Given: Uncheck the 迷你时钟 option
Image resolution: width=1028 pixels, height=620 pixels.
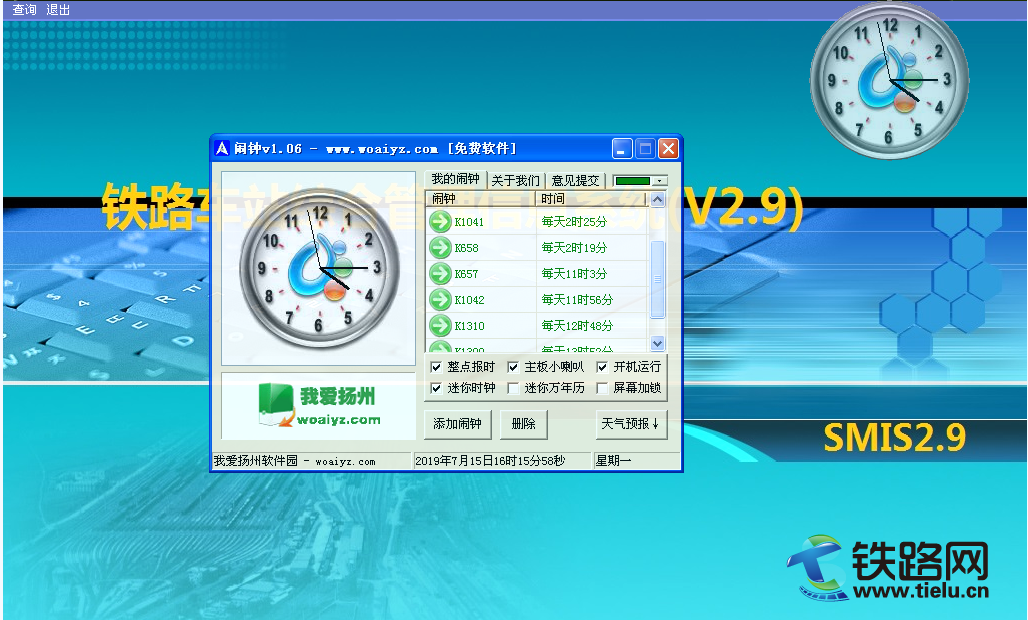Looking at the screenshot, I should tap(436, 388).
